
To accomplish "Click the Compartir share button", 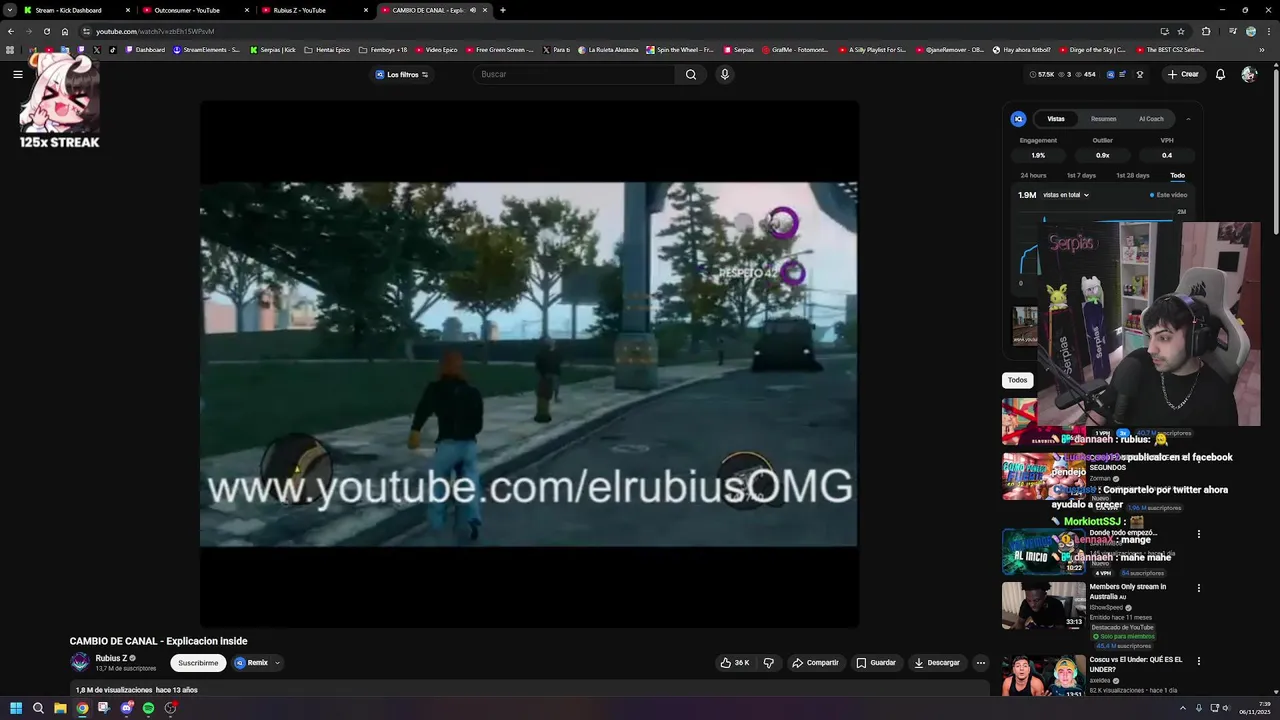I will tap(815, 663).
